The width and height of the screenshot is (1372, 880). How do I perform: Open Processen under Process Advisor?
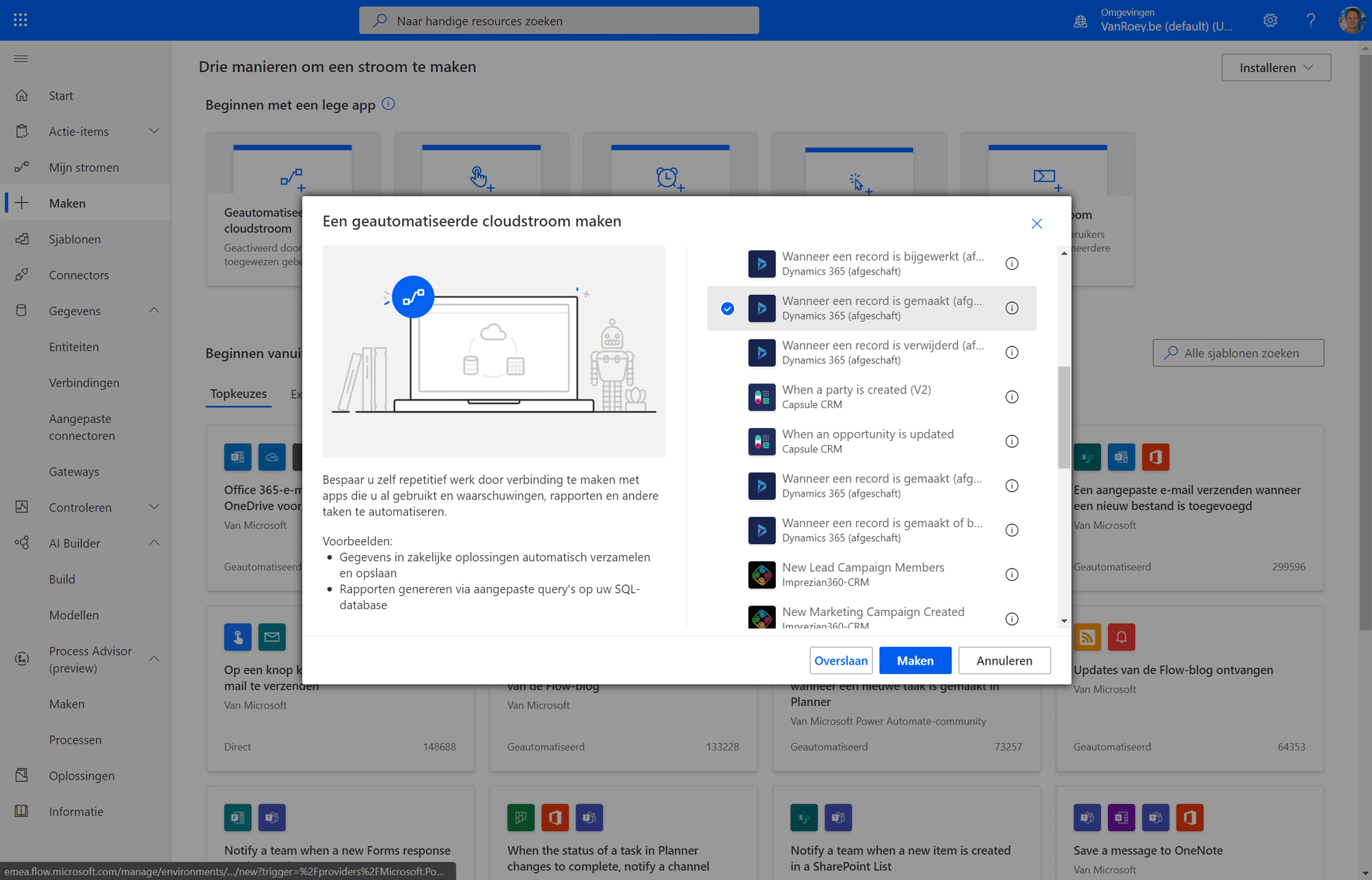(x=75, y=739)
